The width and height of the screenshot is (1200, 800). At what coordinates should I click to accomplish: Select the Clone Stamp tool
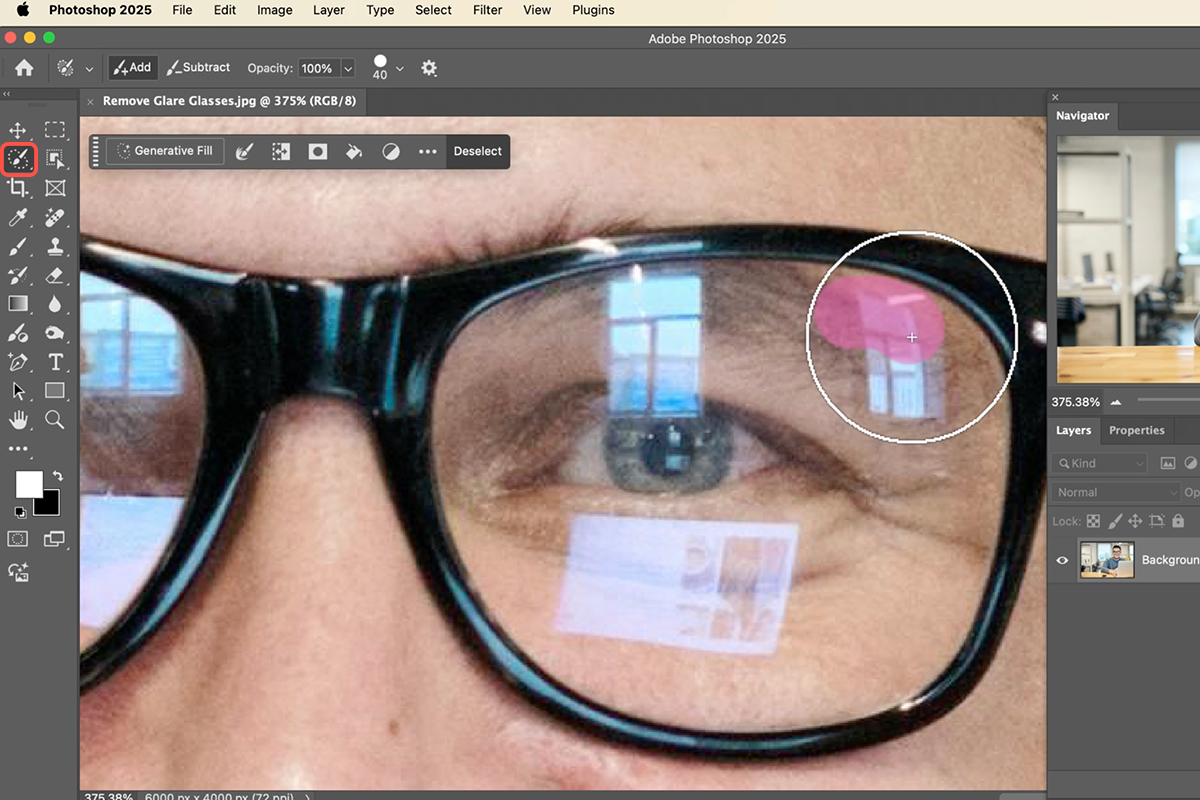[55, 246]
